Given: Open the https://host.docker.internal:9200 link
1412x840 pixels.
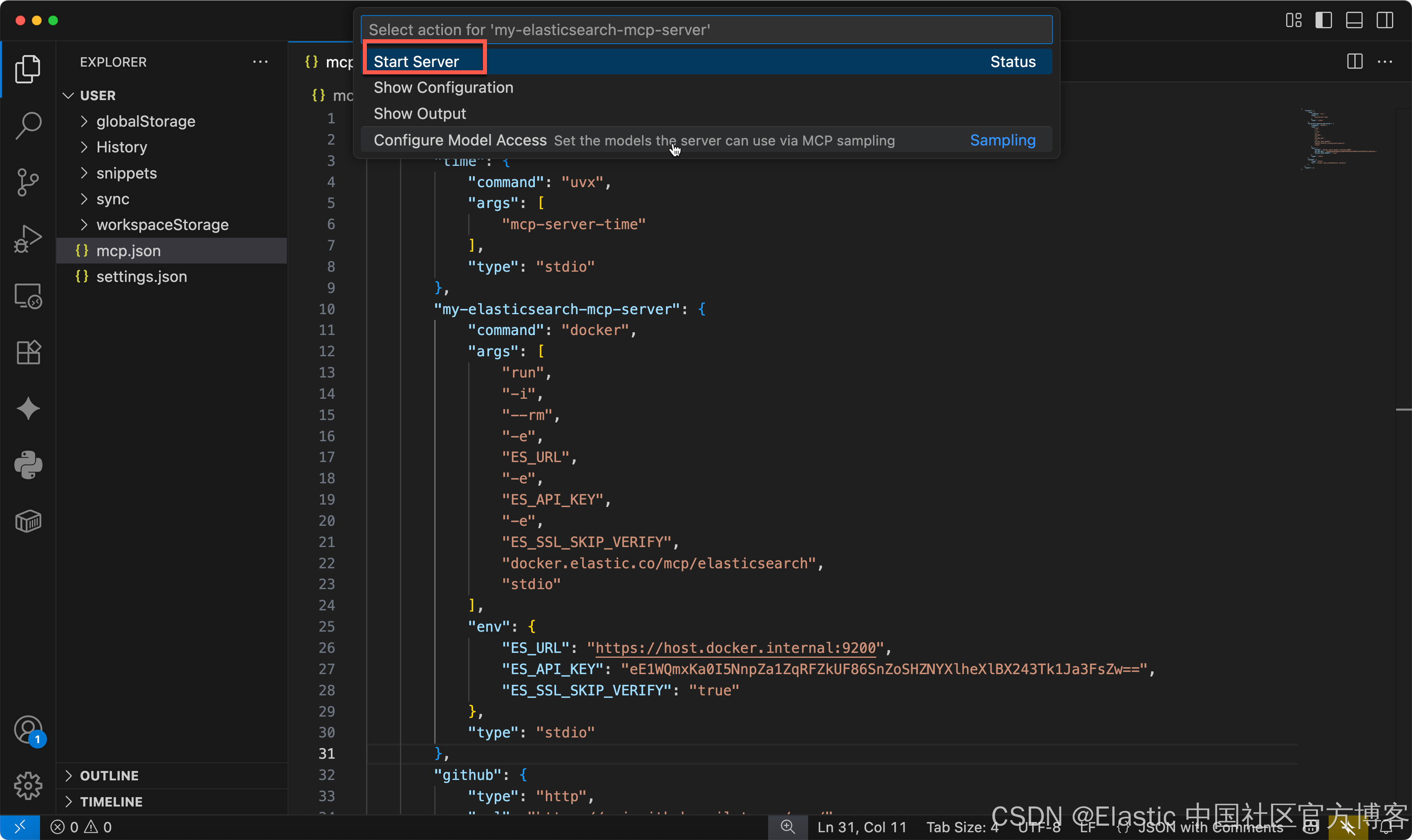Looking at the screenshot, I should pos(736,648).
